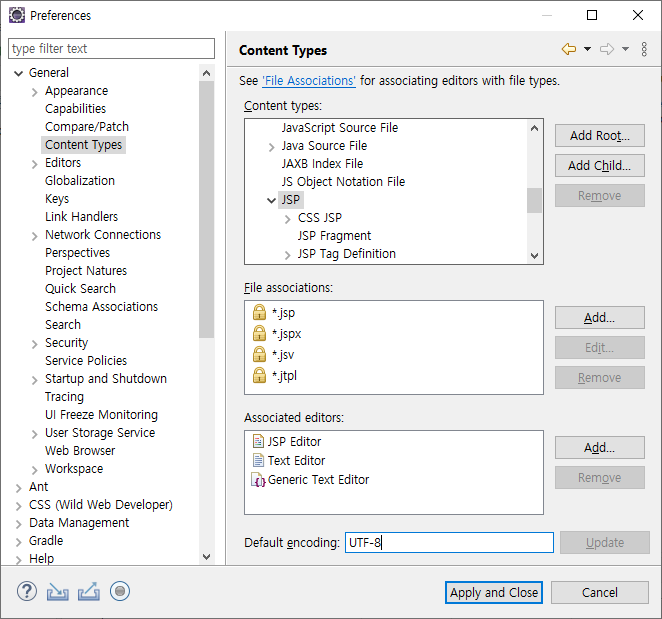Screen dimensions: 662x619
Task: Click the JSP Editor icon
Action: point(258,441)
